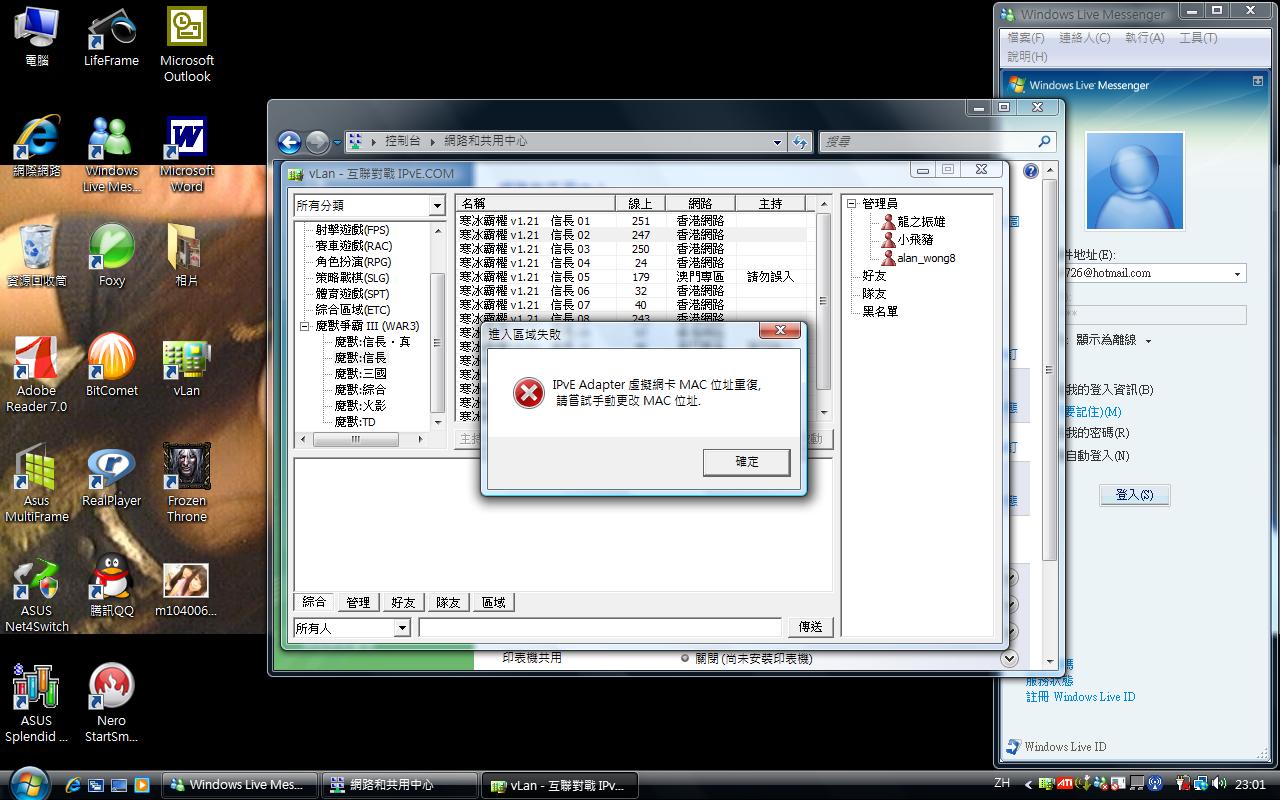
Task: Select the Adobe Reader 7.0 desktop icon
Action: pyautogui.click(x=37, y=375)
